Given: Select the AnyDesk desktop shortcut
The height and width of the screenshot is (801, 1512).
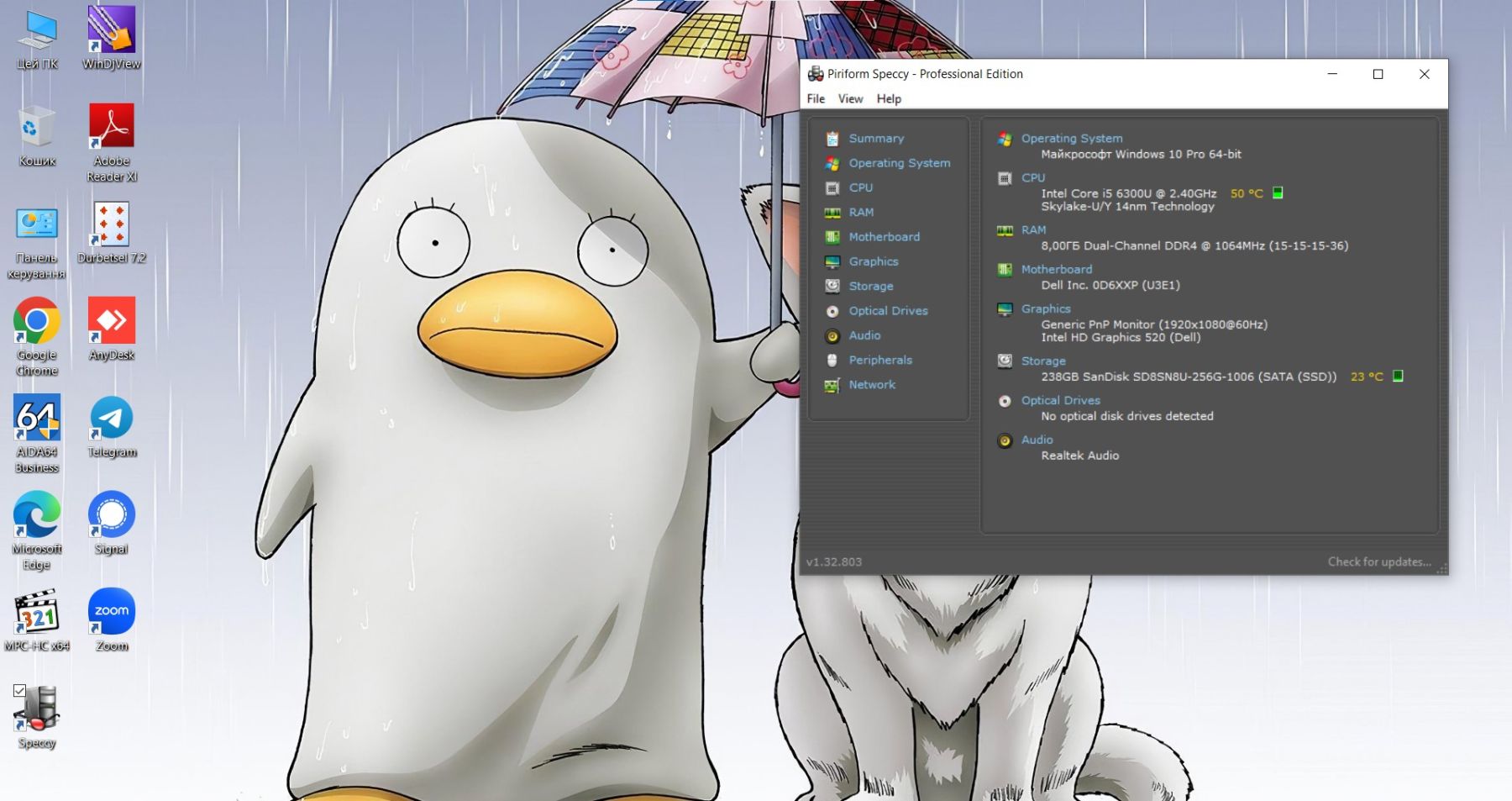Looking at the screenshot, I should pyautogui.click(x=112, y=329).
